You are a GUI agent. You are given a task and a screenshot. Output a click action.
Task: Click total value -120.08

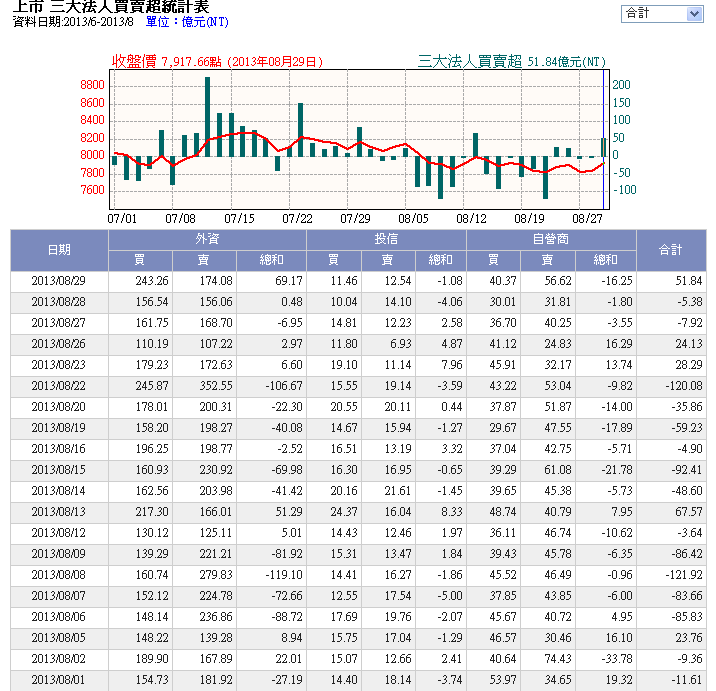point(684,386)
